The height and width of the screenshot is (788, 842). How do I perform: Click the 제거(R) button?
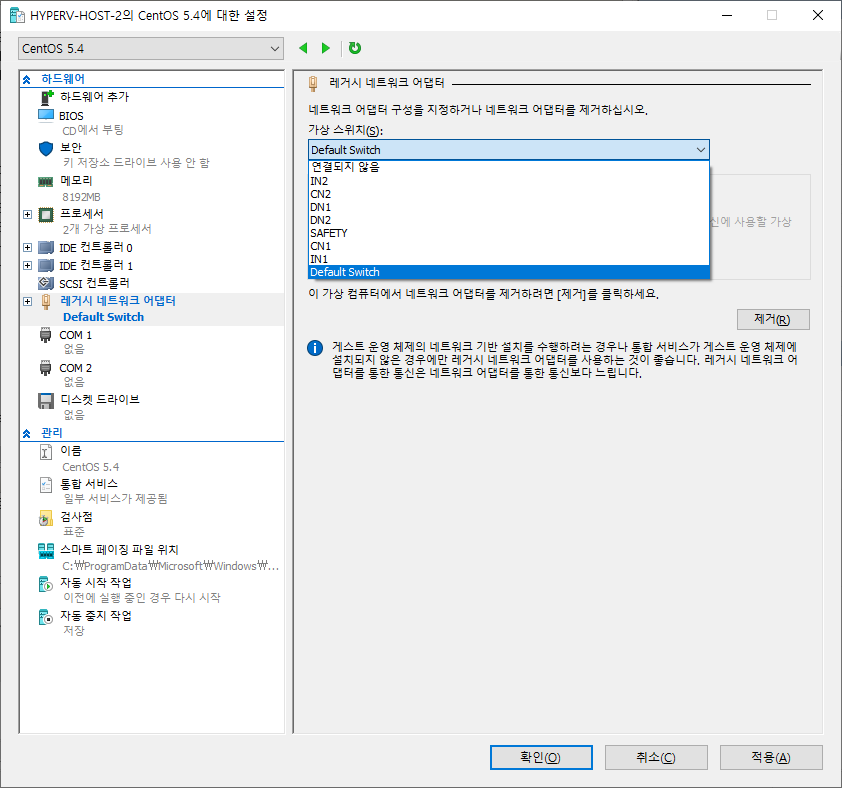coord(772,319)
